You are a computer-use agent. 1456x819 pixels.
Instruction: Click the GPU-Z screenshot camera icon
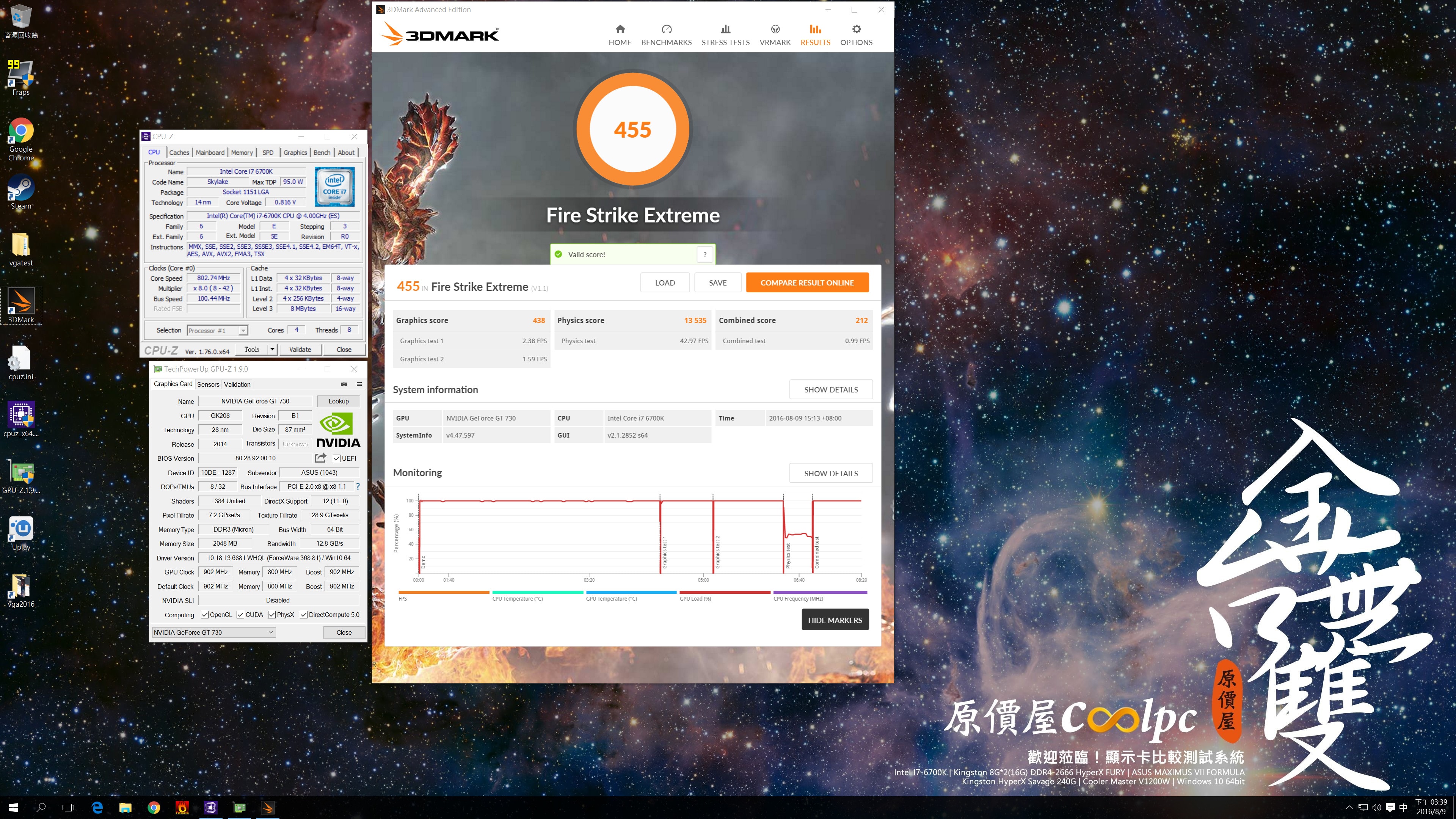point(344,384)
